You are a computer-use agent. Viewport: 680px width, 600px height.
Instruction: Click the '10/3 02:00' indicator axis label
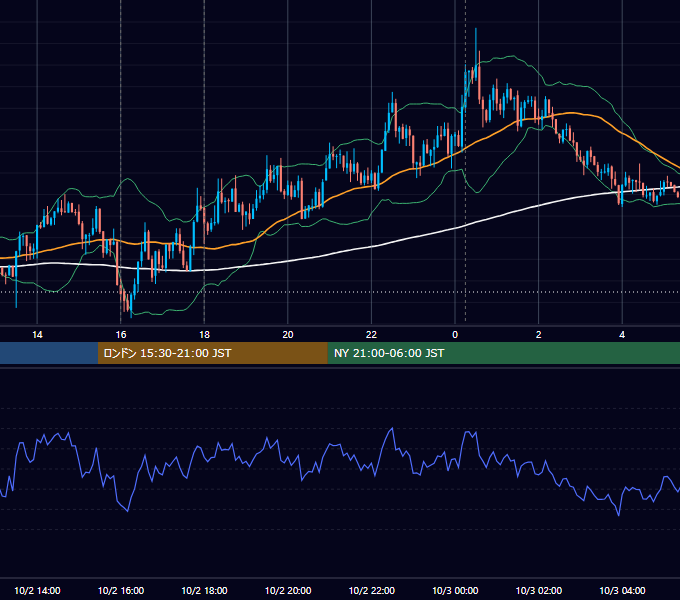pos(539,590)
